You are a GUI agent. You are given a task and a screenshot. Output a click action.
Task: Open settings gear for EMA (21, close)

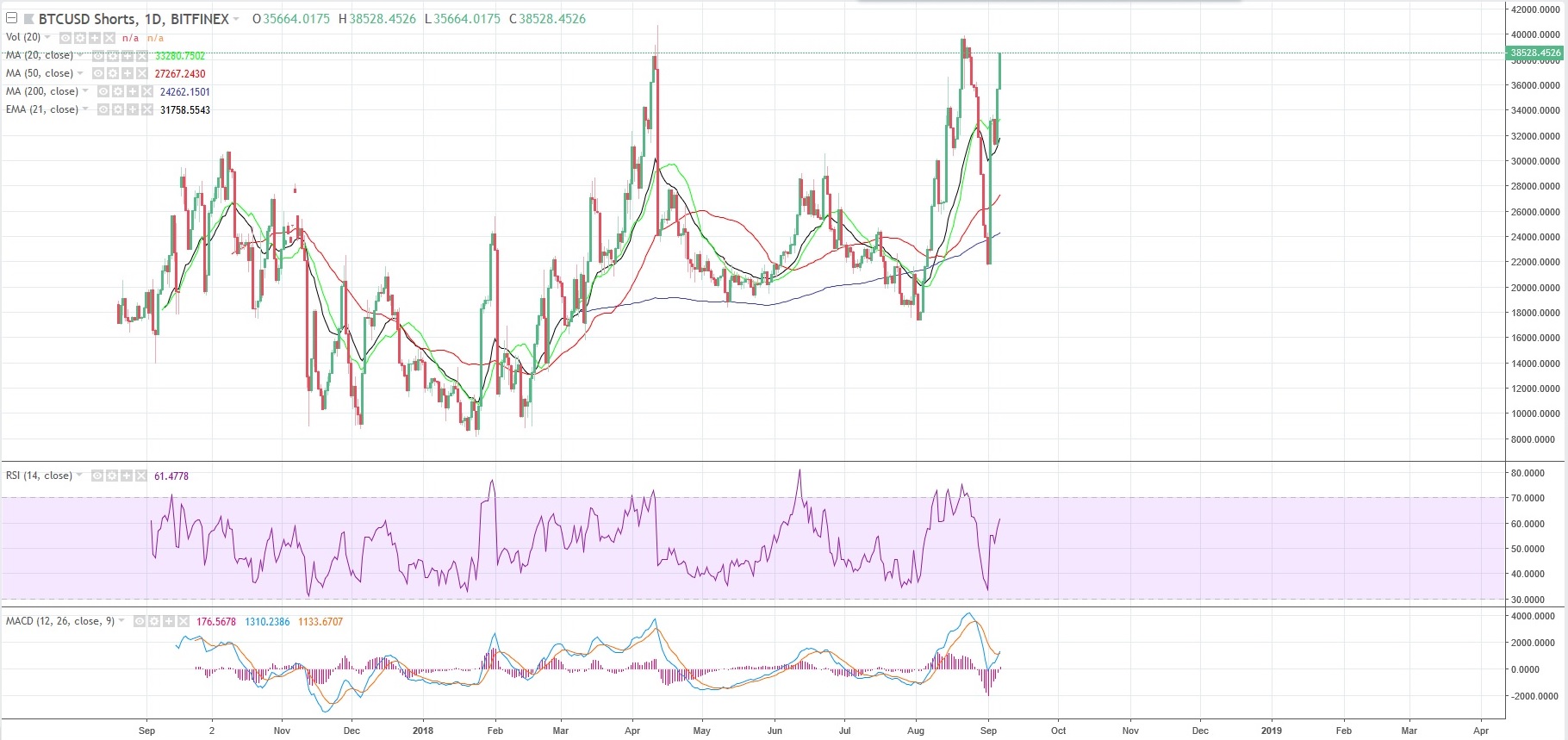pos(118,109)
